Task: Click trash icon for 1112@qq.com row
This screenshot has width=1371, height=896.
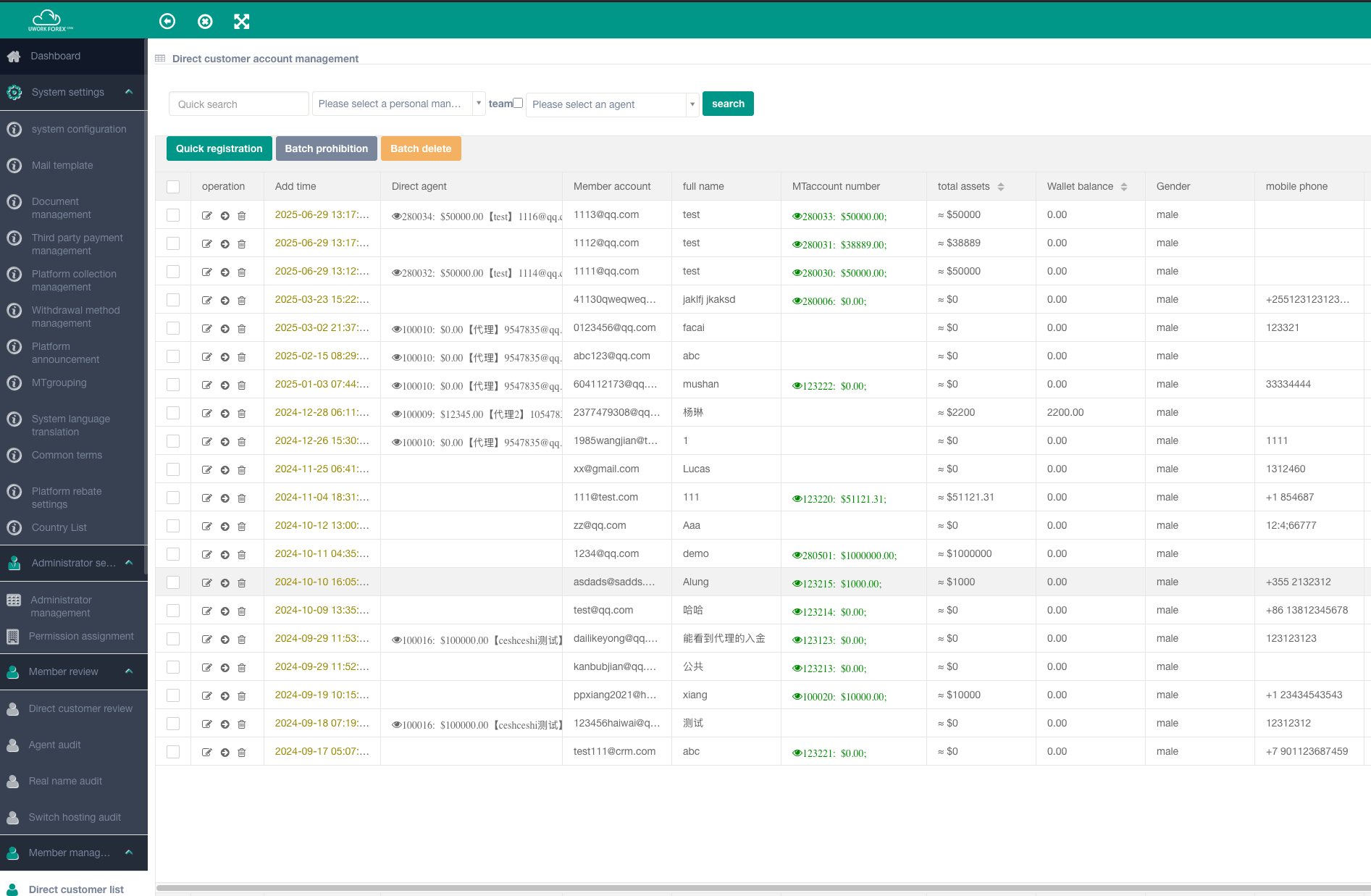Action: tap(242, 244)
